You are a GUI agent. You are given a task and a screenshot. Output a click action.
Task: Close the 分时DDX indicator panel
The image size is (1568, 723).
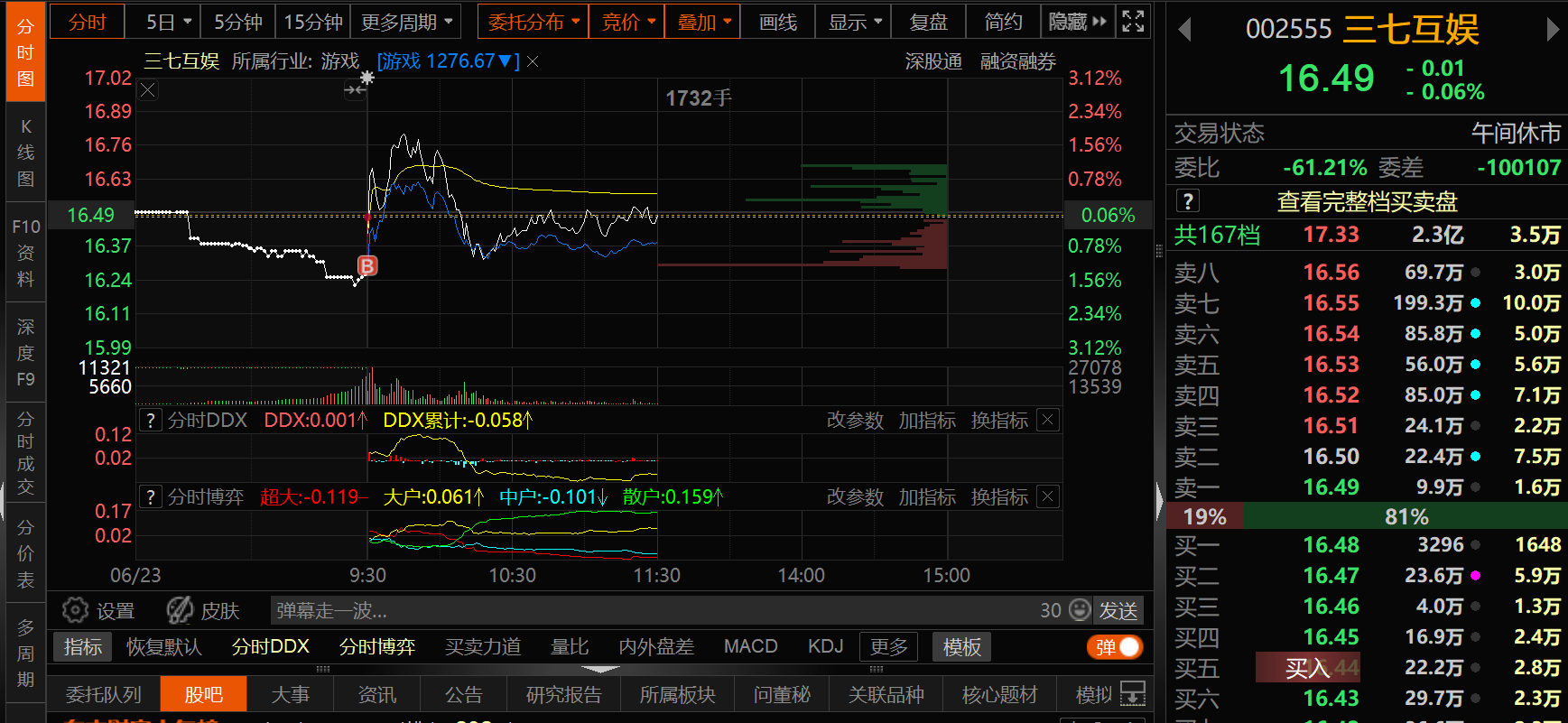click(x=1047, y=420)
